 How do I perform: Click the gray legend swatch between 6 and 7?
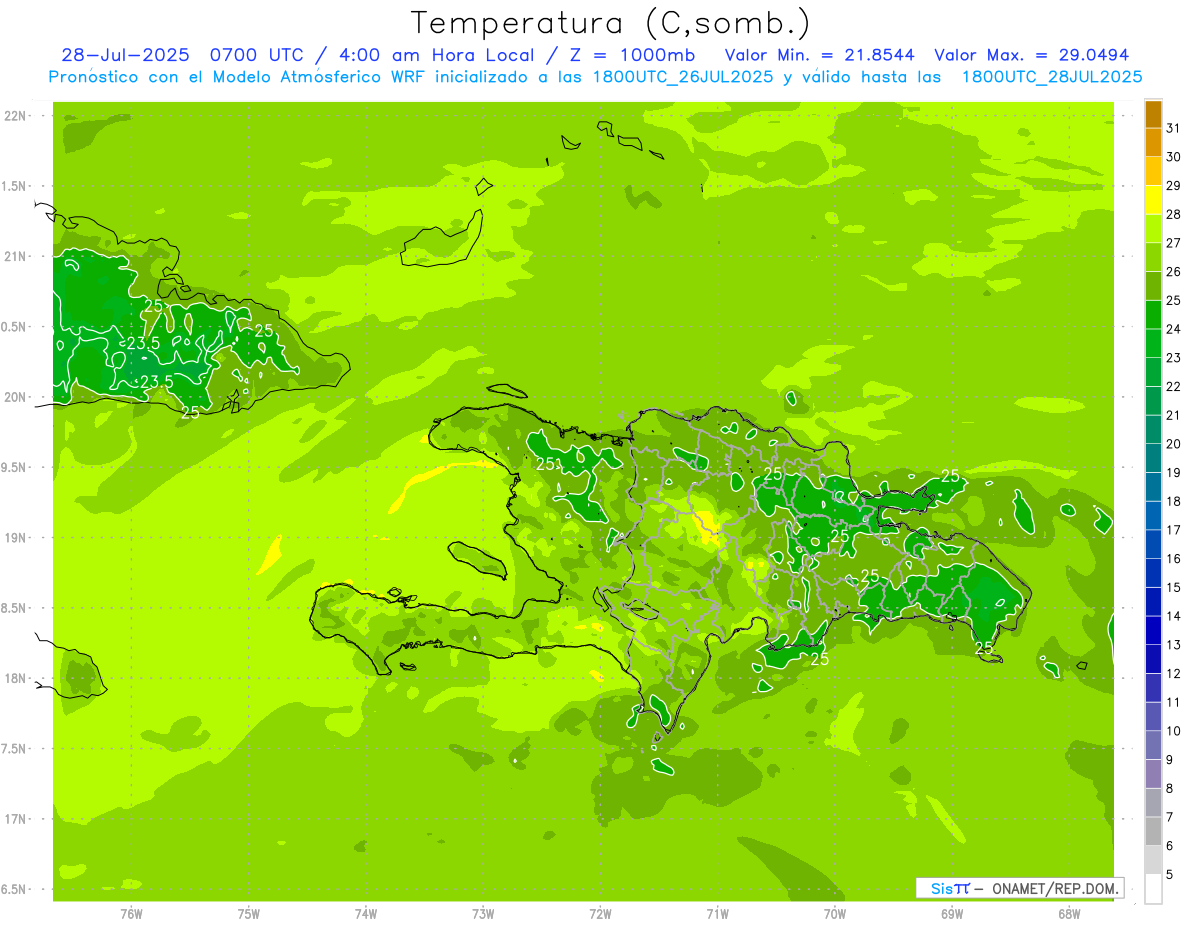[1153, 832]
